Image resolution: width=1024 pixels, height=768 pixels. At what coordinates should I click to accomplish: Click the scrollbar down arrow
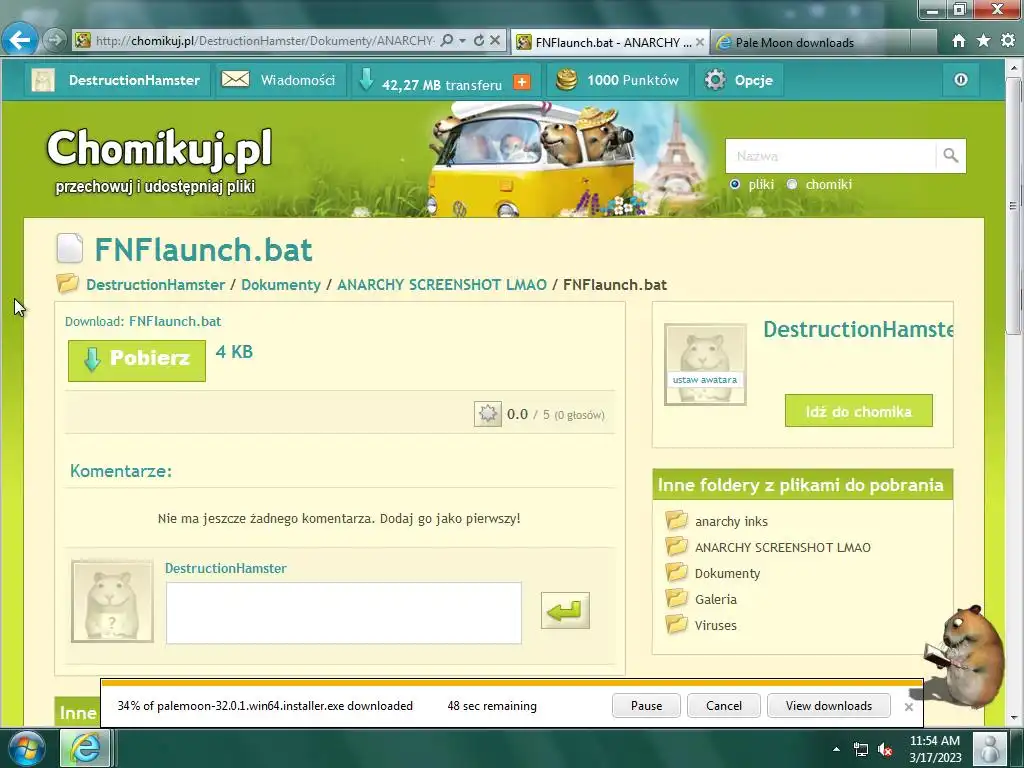pos(1013,718)
